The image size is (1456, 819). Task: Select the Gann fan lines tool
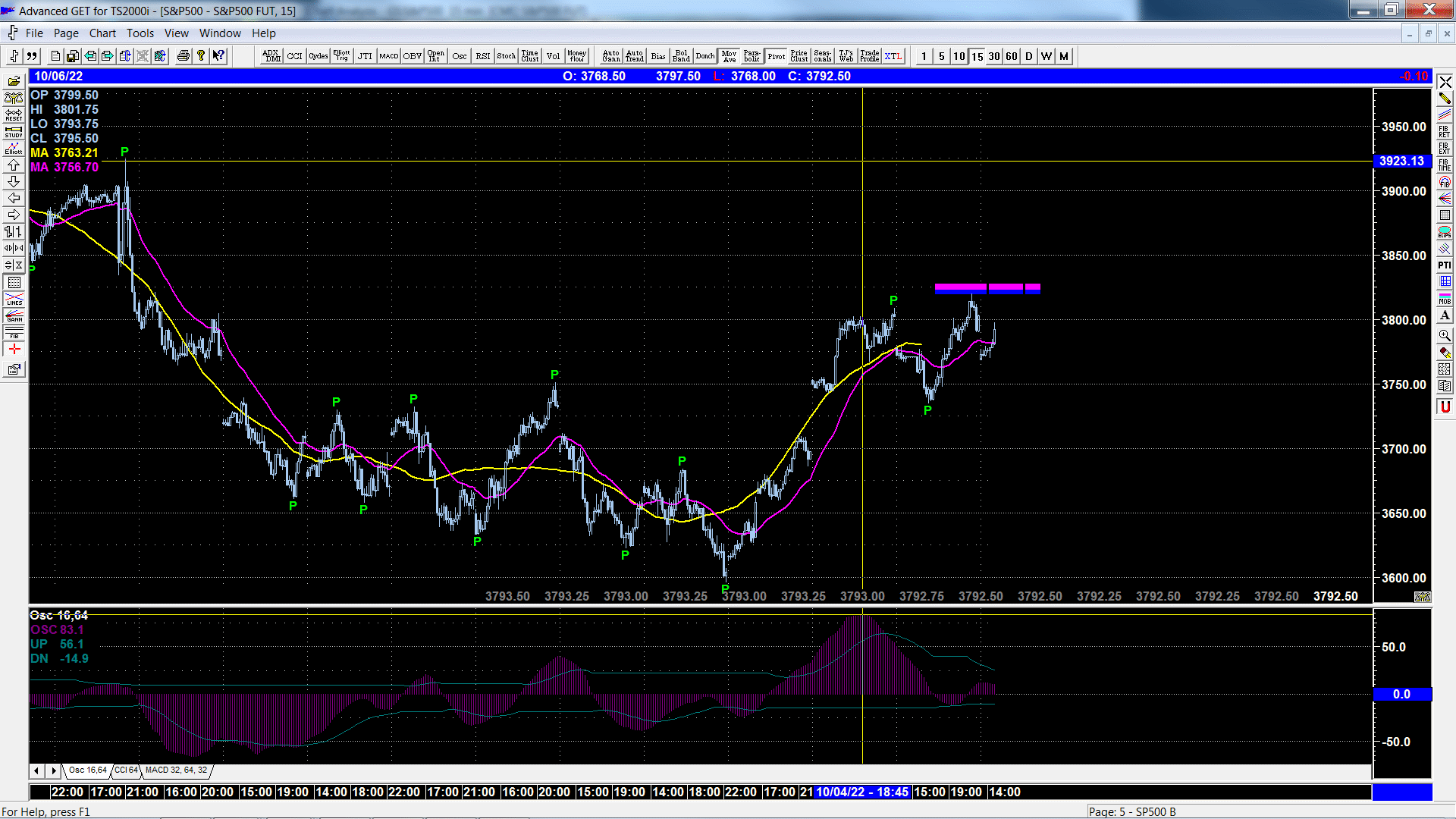pyautogui.click(x=1445, y=199)
